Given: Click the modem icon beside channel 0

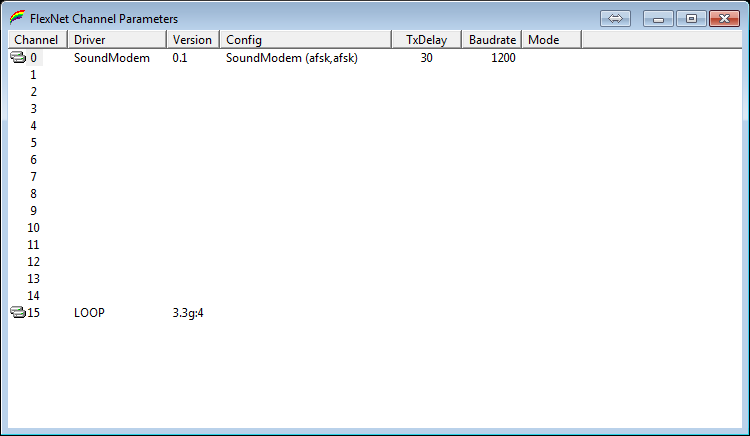Looking at the screenshot, I should coord(18,57).
